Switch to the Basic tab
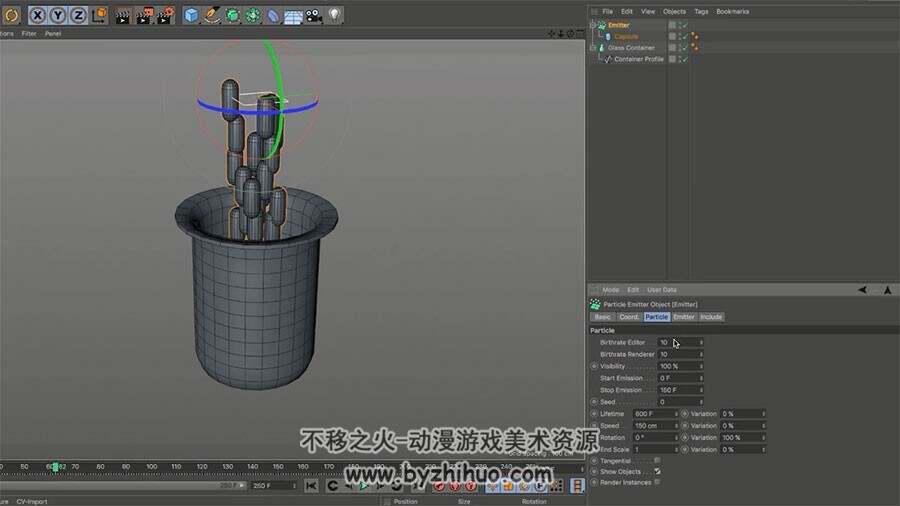This screenshot has height=506, width=900. [x=602, y=317]
